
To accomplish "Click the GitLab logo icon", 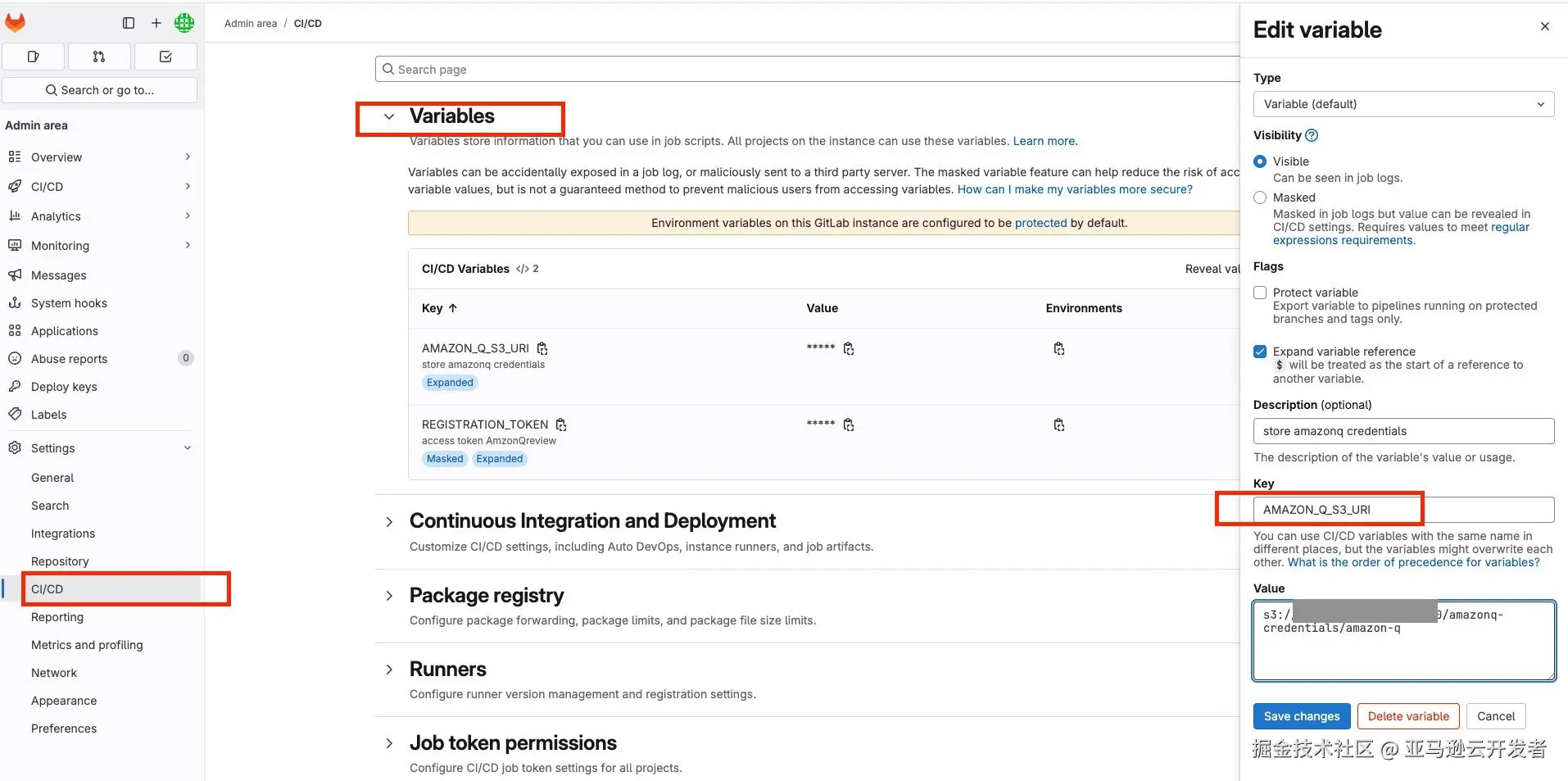I will [16, 23].
